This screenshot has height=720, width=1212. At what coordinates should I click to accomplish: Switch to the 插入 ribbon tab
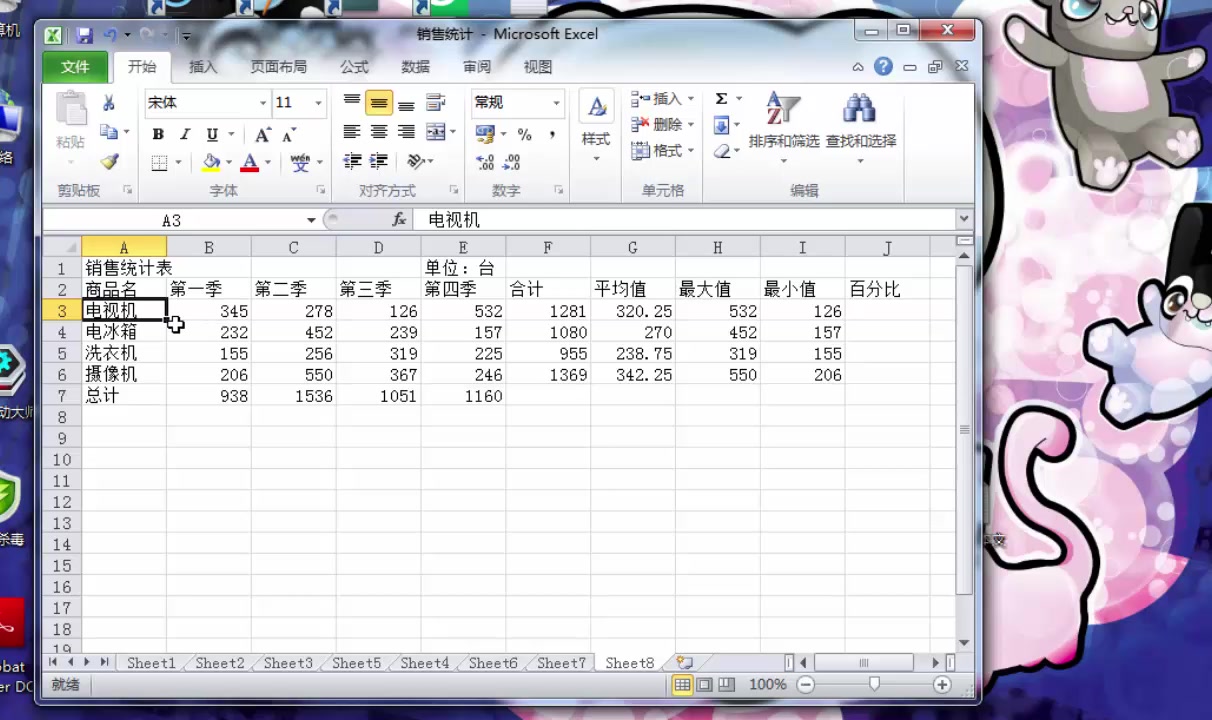coord(203,66)
